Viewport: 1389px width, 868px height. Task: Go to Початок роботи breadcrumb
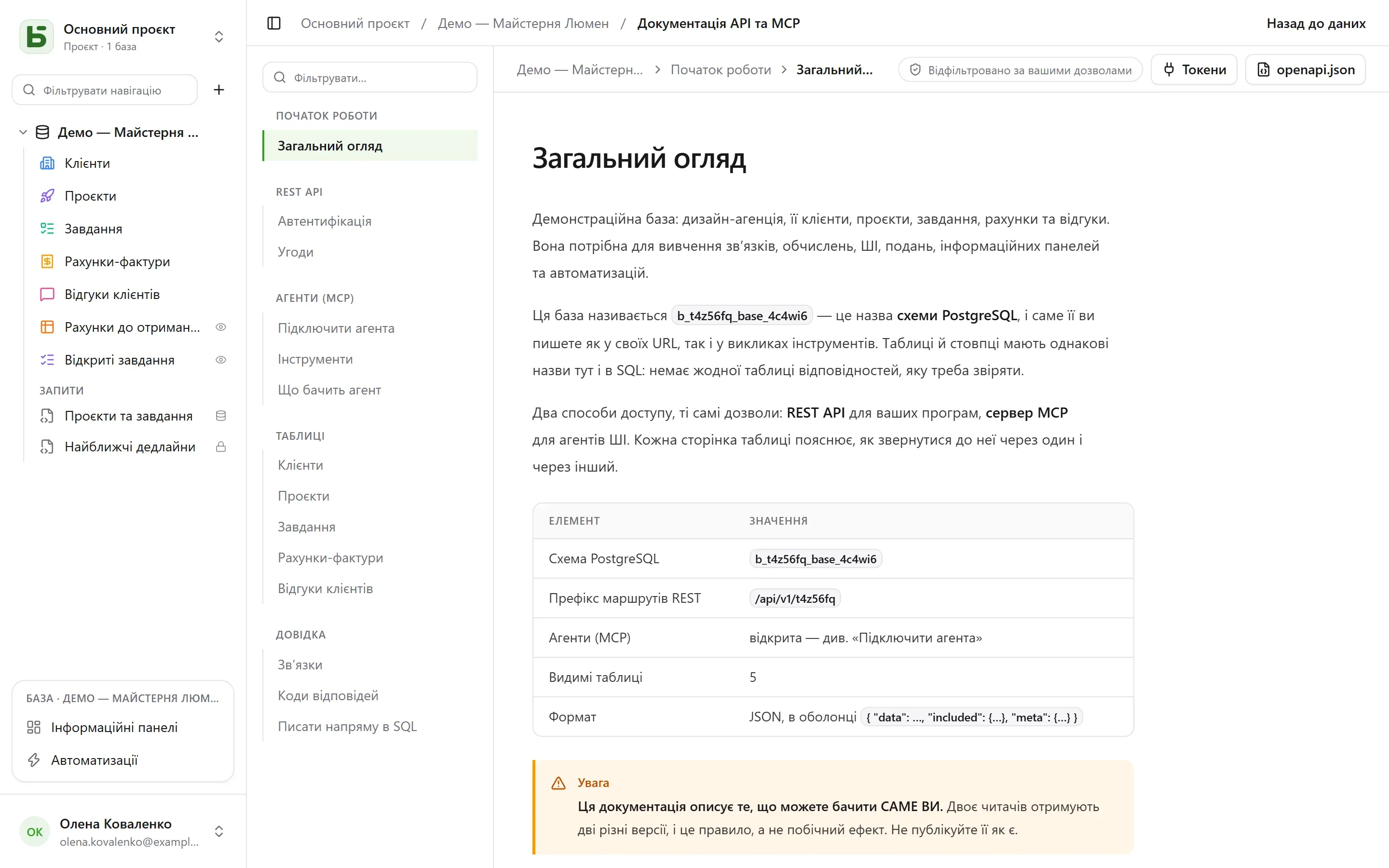tap(721, 69)
